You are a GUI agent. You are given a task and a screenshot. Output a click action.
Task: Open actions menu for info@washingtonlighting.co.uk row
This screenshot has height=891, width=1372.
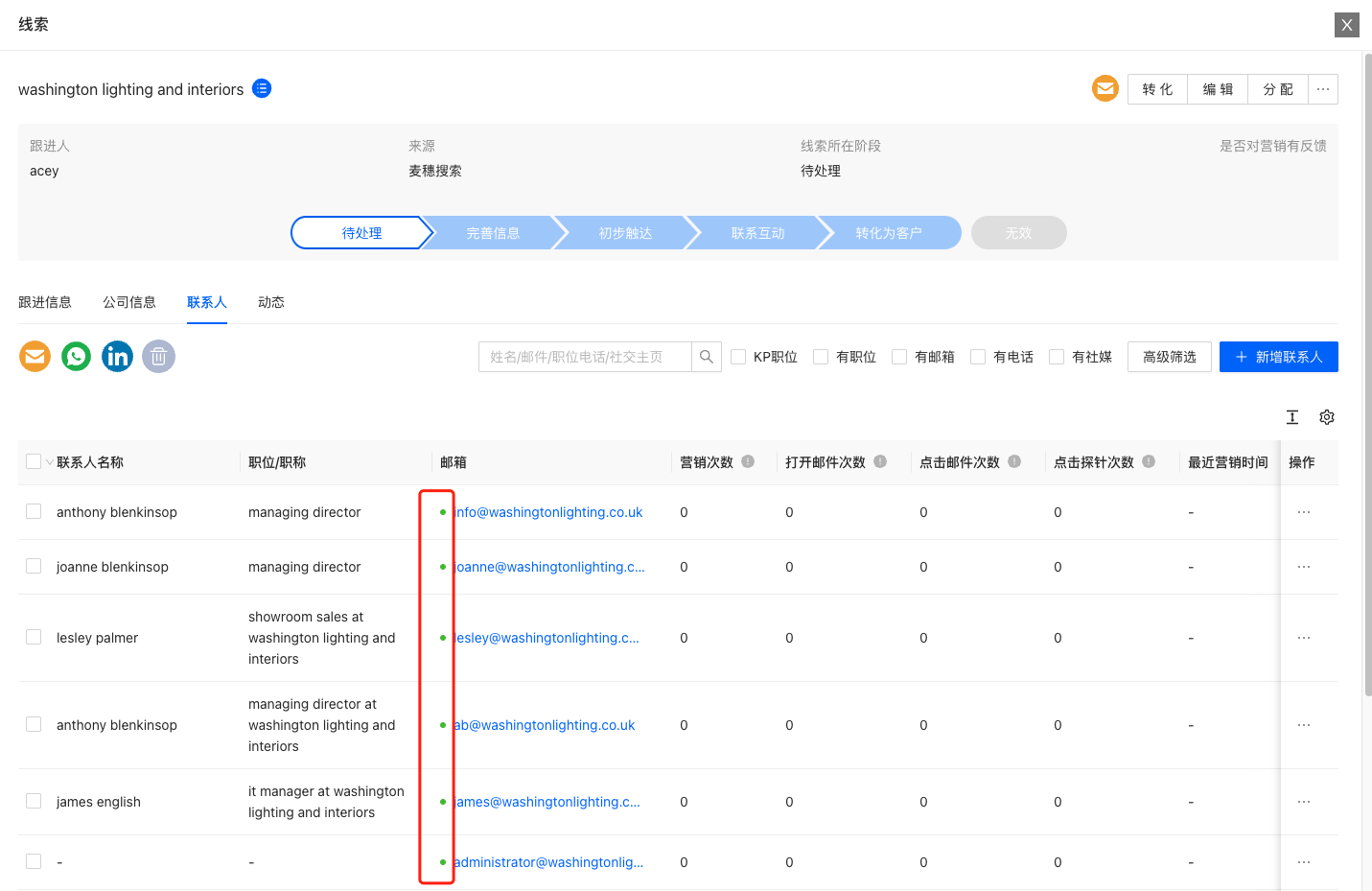(x=1304, y=512)
